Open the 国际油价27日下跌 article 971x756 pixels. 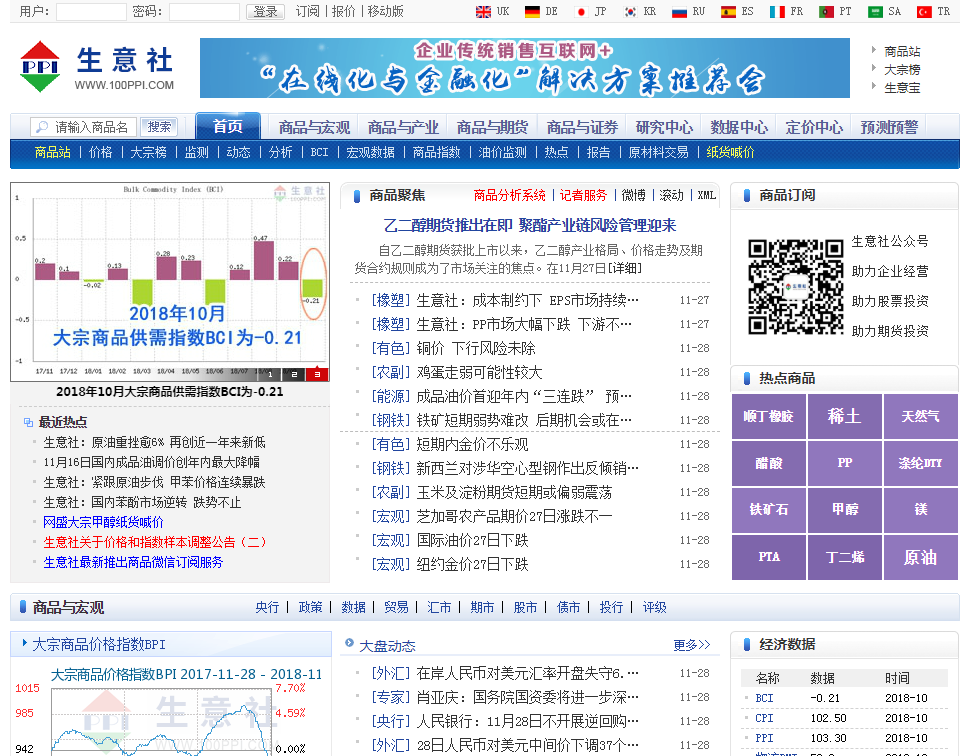tap(472, 541)
